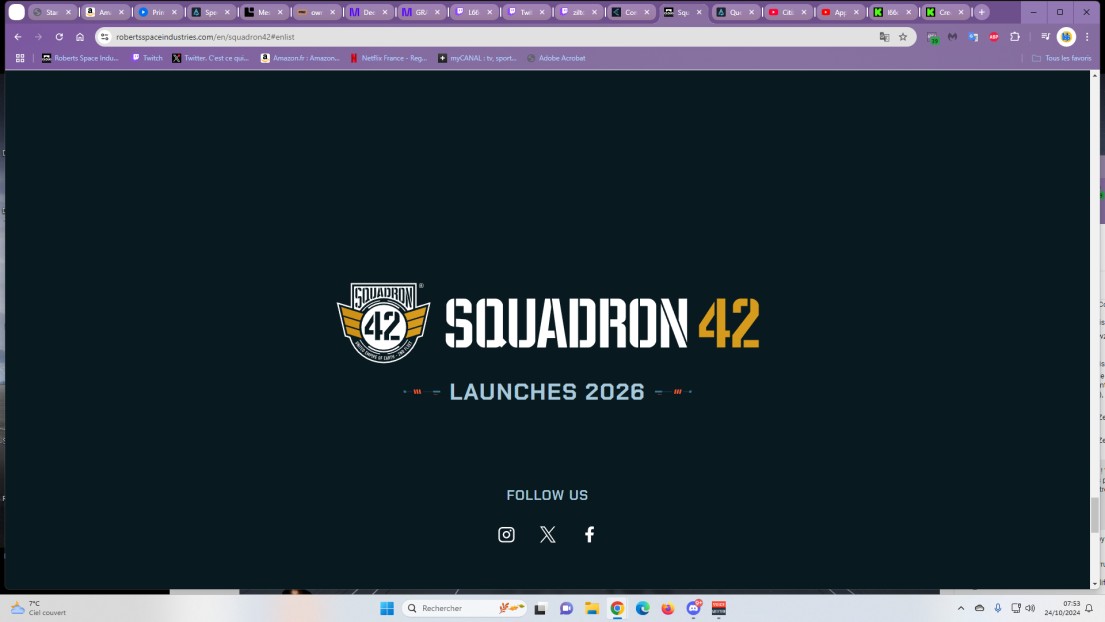Close the 'Squ' Squadron 42 tab

(x=699, y=12)
